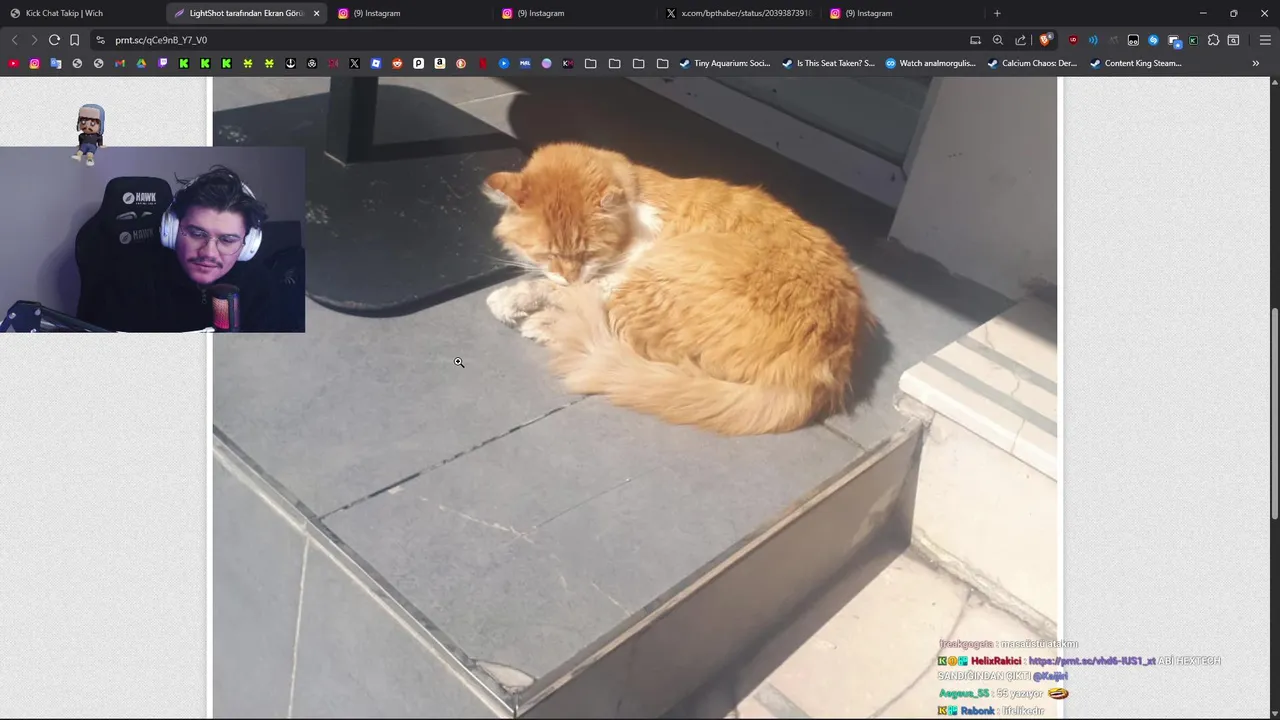Image resolution: width=1280 pixels, height=720 pixels.
Task: Switch to the last Instagram tab
Action: click(x=902, y=13)
